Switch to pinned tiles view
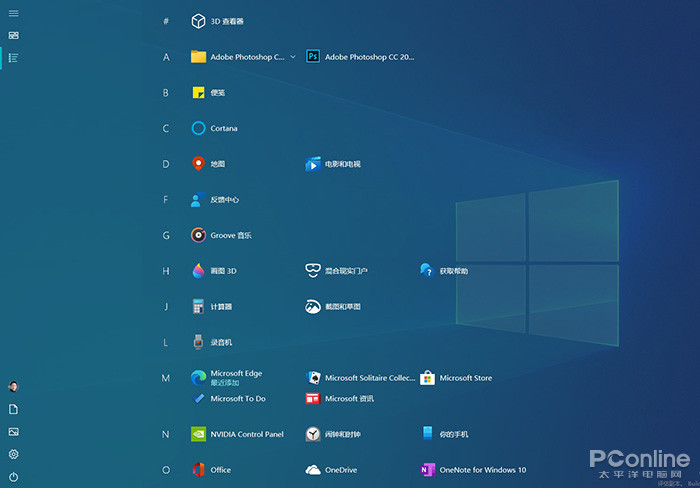 13,35
